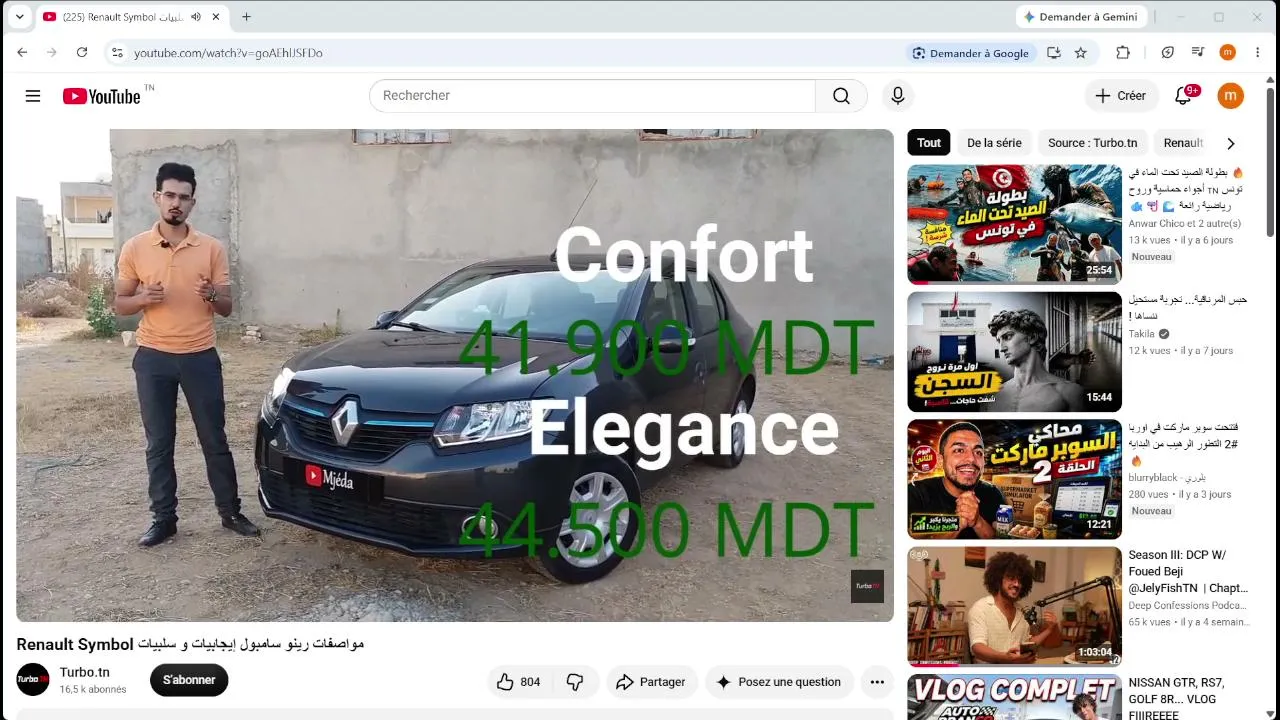Open the media controls icon in toolbar

pyautogui.click(x=1198, y=53)
